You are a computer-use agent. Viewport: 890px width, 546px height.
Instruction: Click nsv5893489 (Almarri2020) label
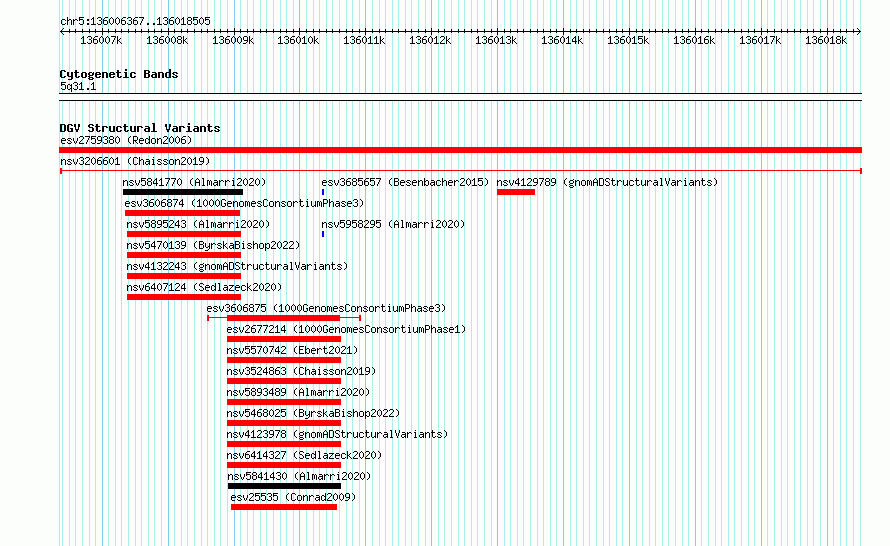pyautogui.click(x=298, y=392)
